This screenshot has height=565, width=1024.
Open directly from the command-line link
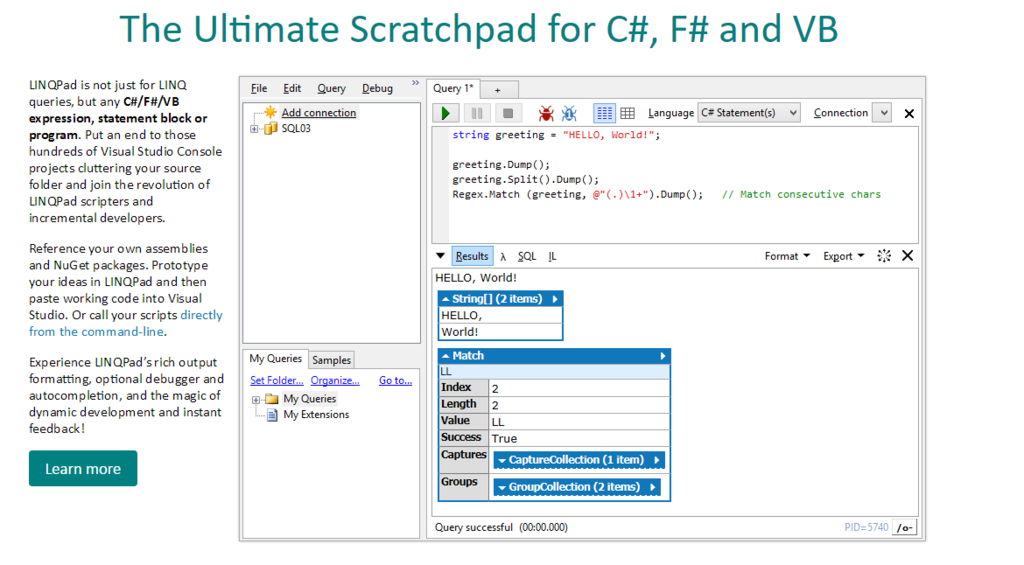[125, 323]
